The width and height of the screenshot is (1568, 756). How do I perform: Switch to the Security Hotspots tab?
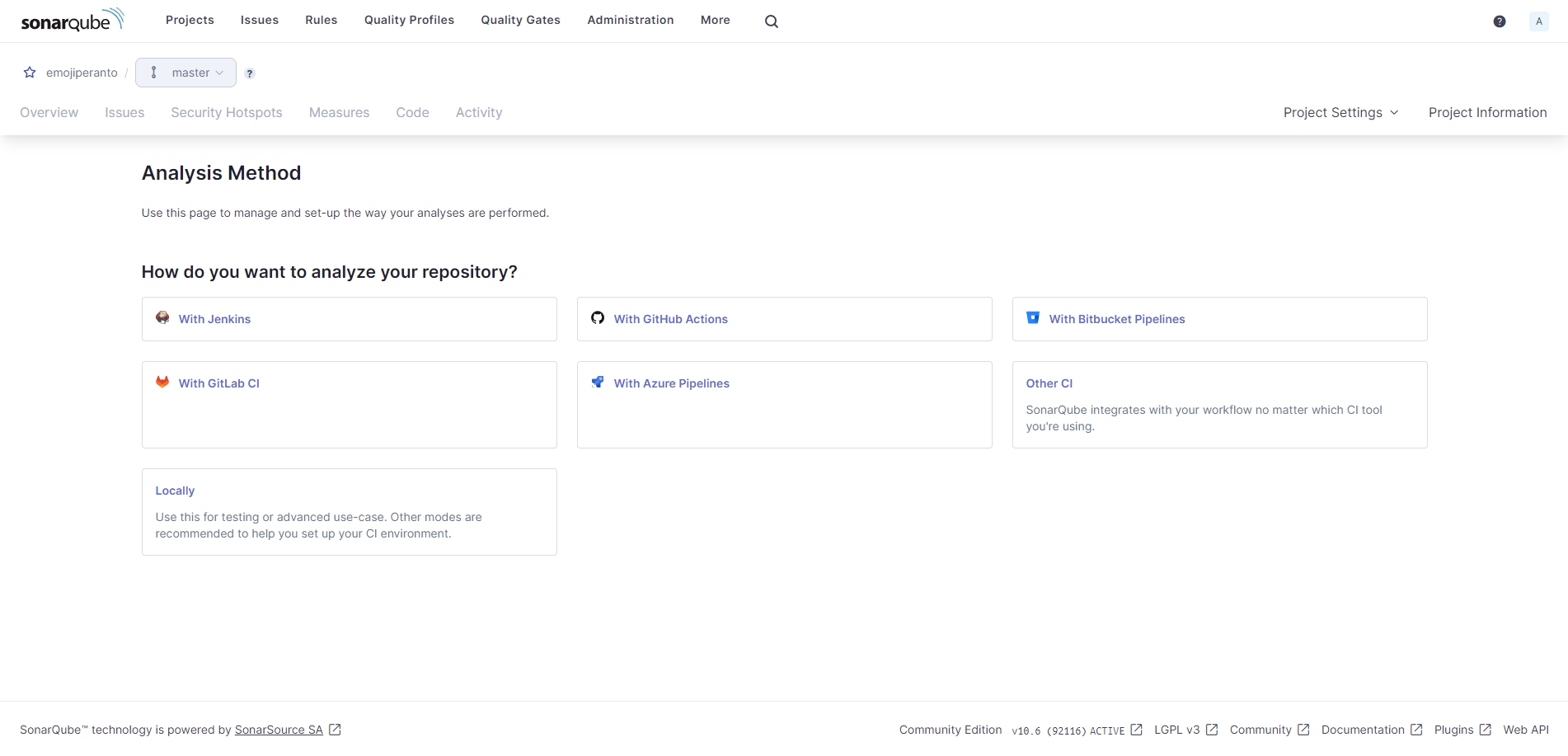[x=227, y=112]
